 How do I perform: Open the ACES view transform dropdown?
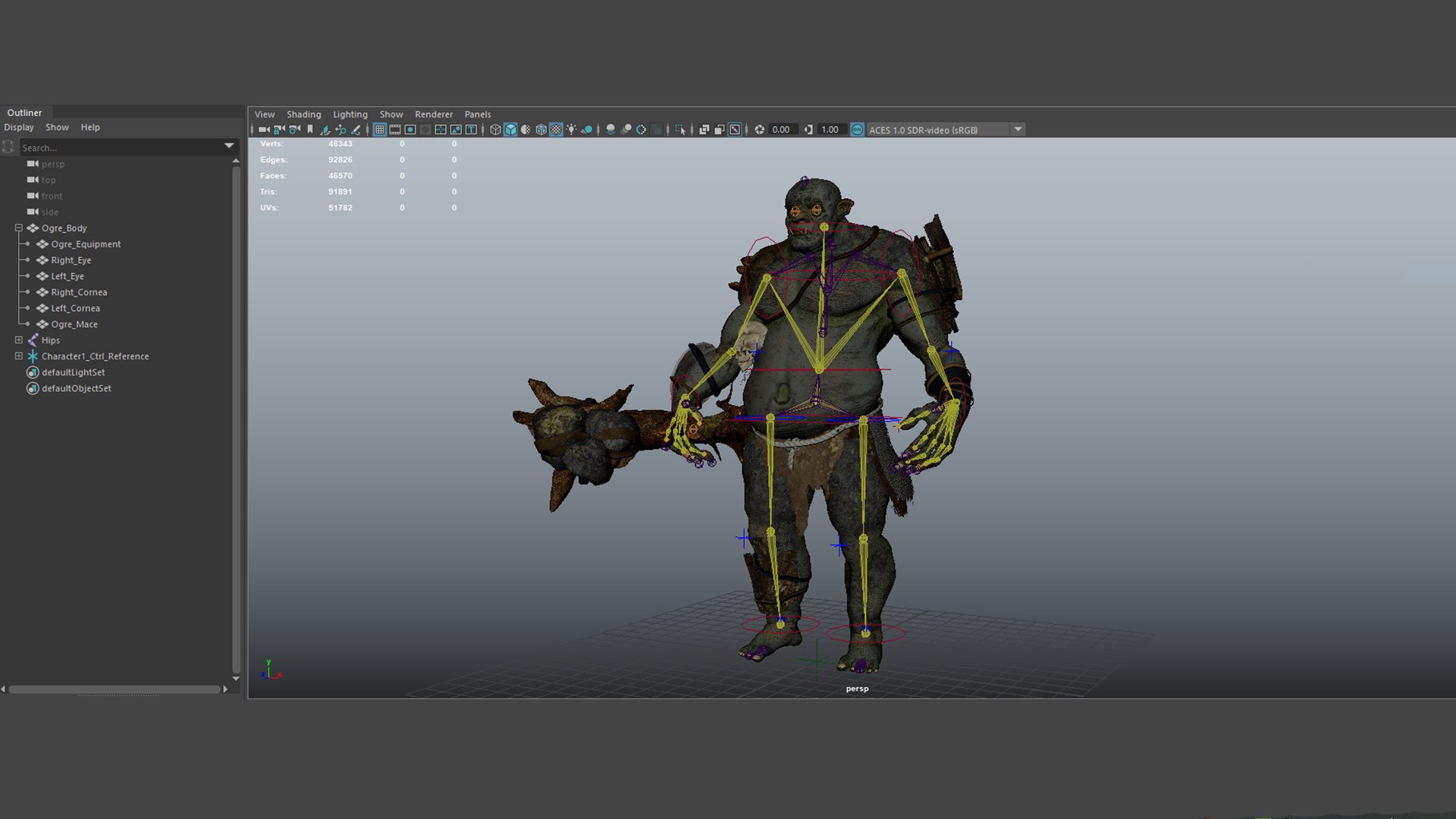pos(1018,130)
